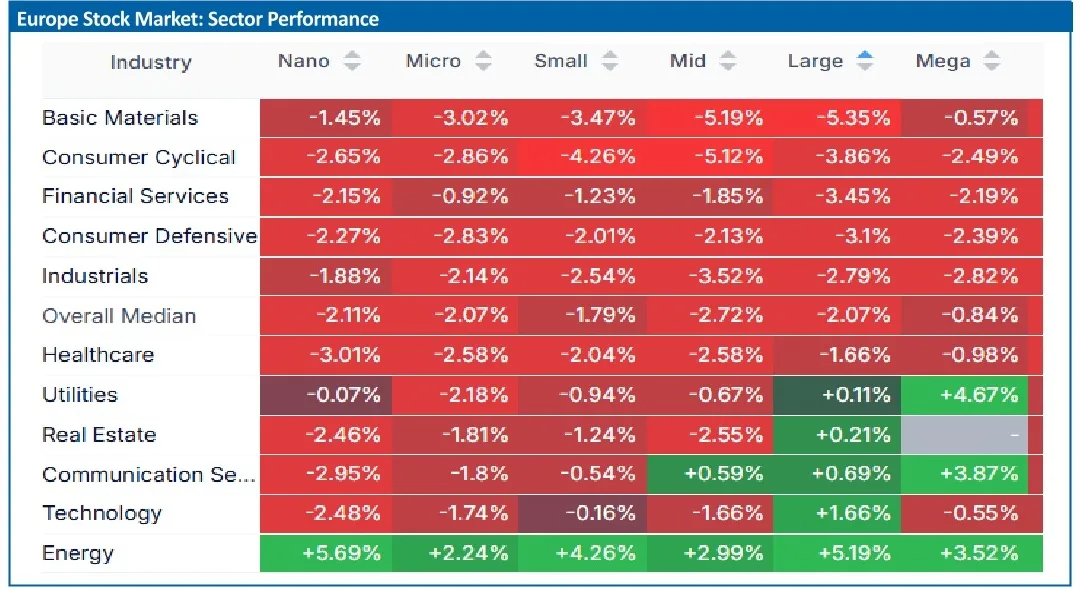Click the active Large sort icon
The width and height of the screenshot is (1080, 590).
tap(865, 62)
